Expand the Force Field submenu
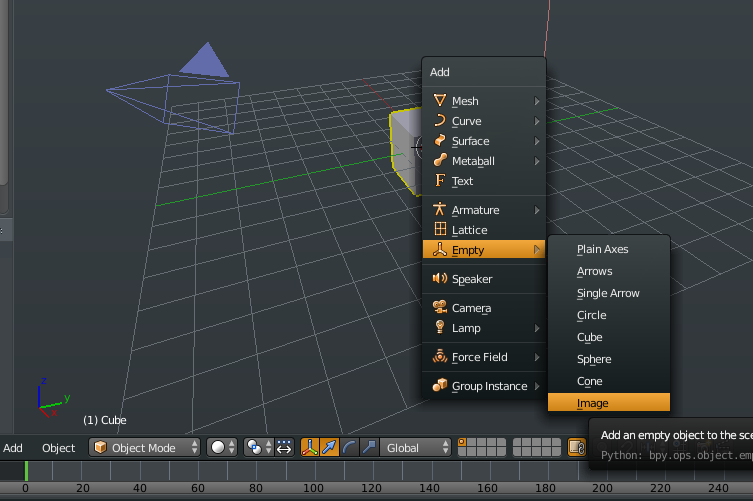This screenshot has width=753, height=501. (x=484, y=357)
